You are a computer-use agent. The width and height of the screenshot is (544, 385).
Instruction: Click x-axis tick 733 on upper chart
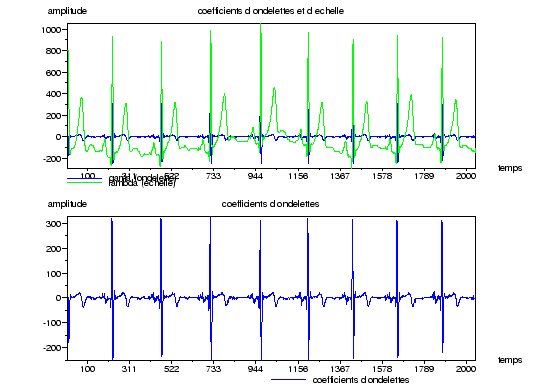pyautogui.click(x=213, y=177)
